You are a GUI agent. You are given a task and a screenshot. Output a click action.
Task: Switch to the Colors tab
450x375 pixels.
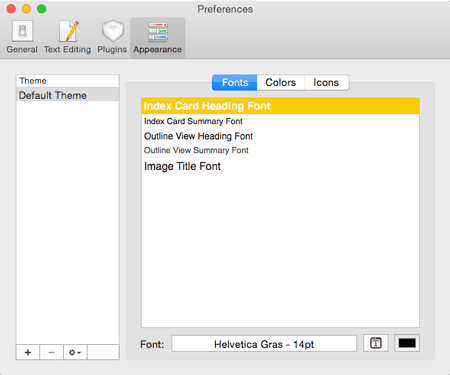point(281,82)
